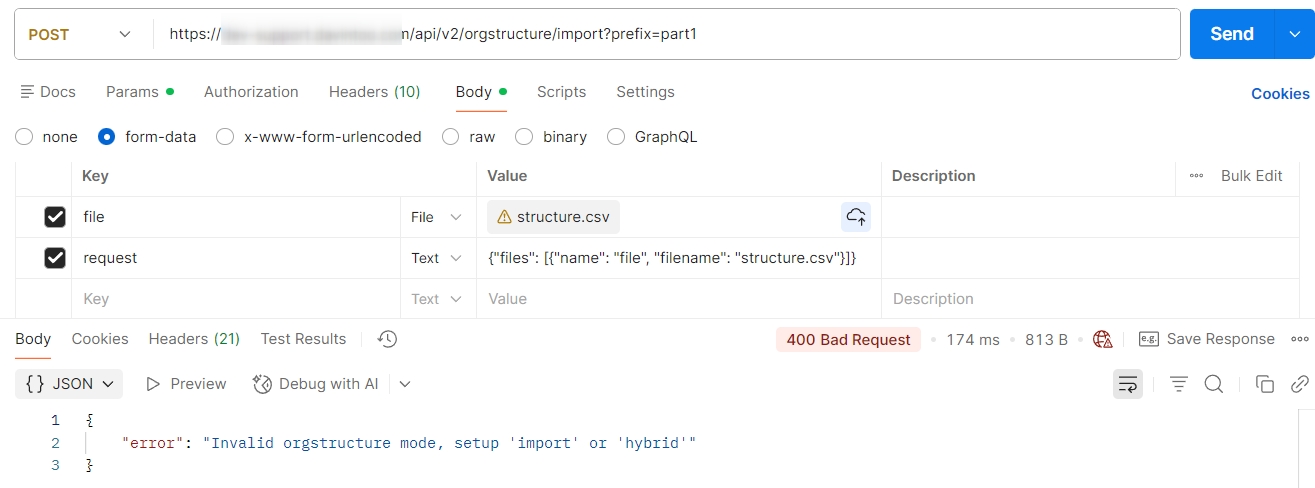
Task: Click Save Response button
Action: click(1208, 339)
